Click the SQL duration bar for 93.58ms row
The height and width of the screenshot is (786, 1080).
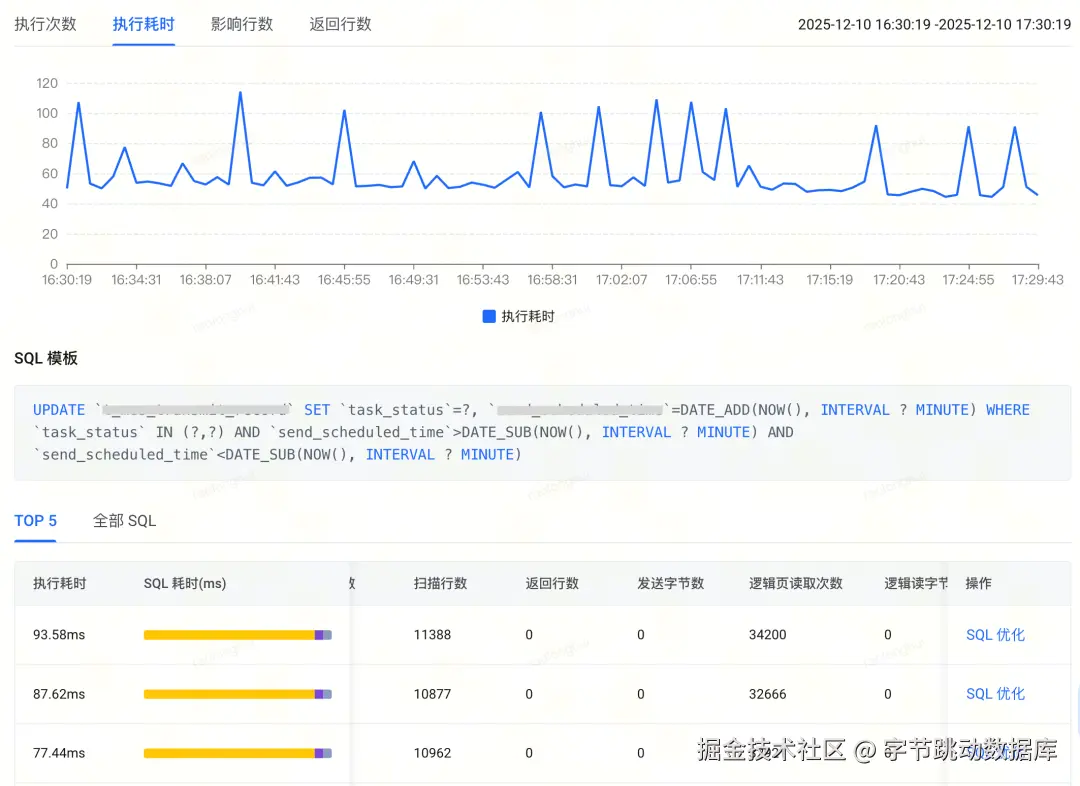[x=238, y=635]
